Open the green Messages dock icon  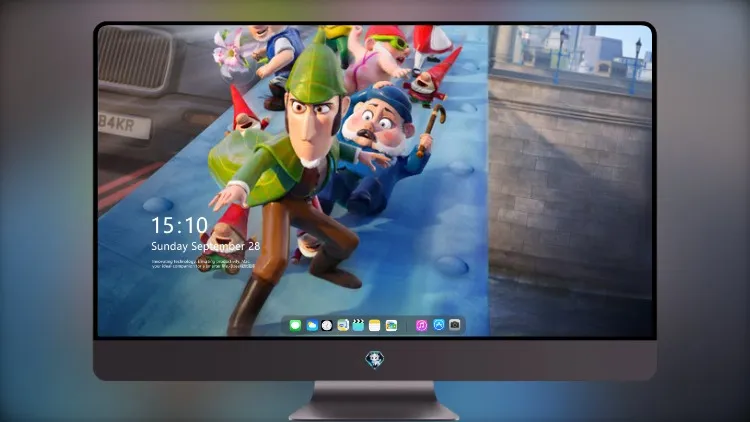click(x=295, y=326)
